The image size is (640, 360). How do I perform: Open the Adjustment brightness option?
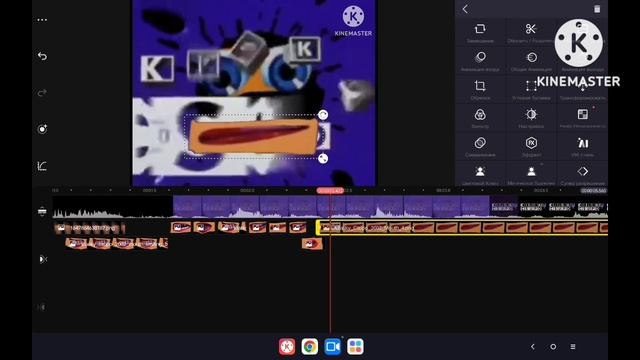[531, 118]
